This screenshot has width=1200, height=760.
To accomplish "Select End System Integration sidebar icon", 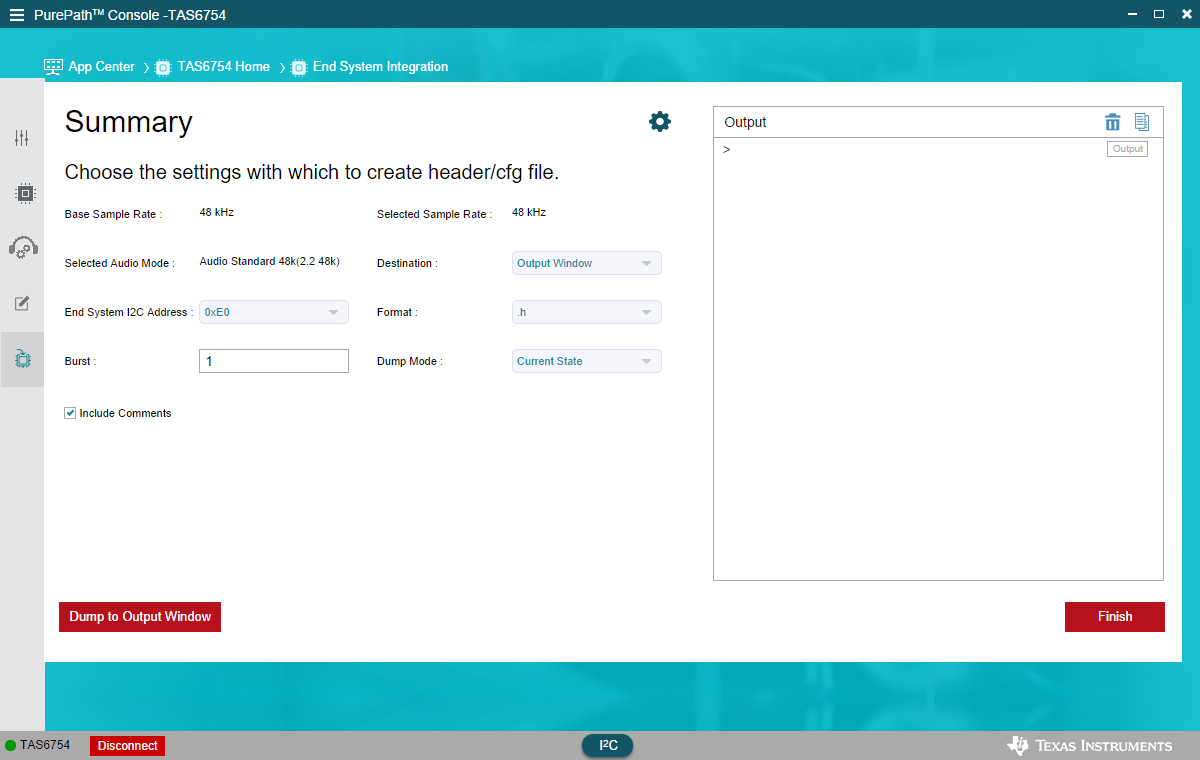I will [x=23, y=358].
